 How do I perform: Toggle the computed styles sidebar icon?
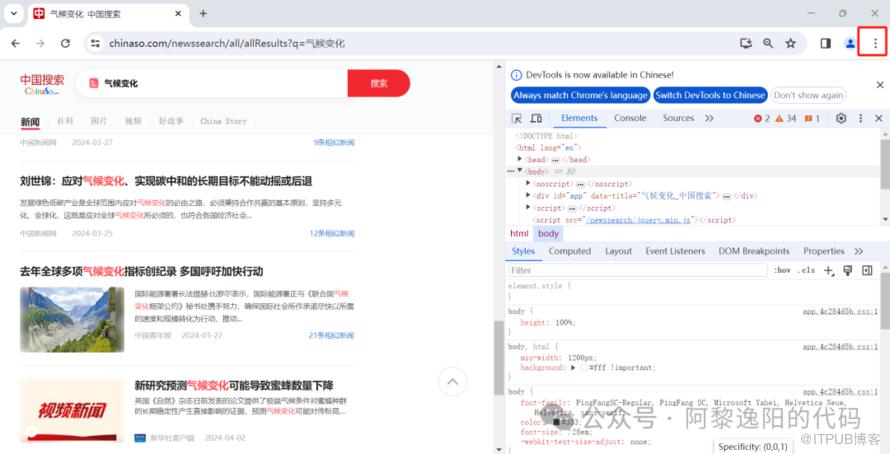(x=867, y=270)
